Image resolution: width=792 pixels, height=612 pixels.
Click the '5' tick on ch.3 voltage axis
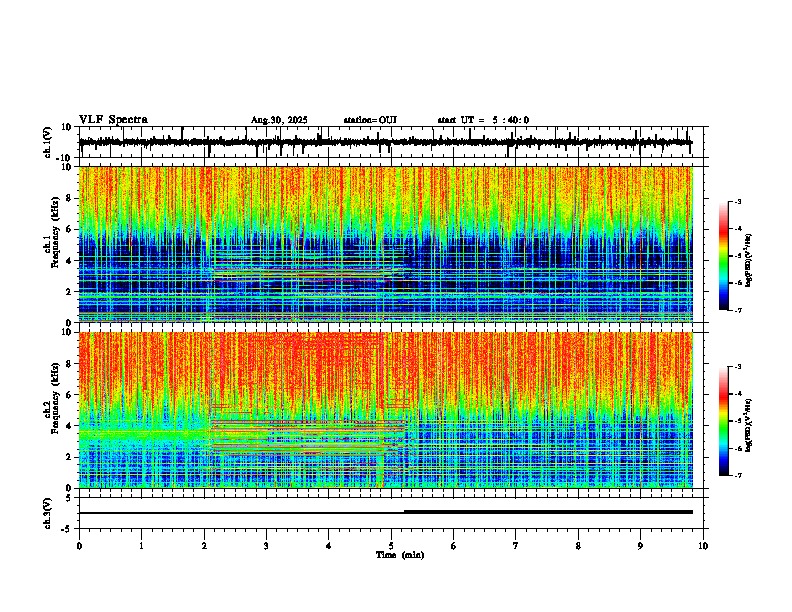[x=70, y=498]
